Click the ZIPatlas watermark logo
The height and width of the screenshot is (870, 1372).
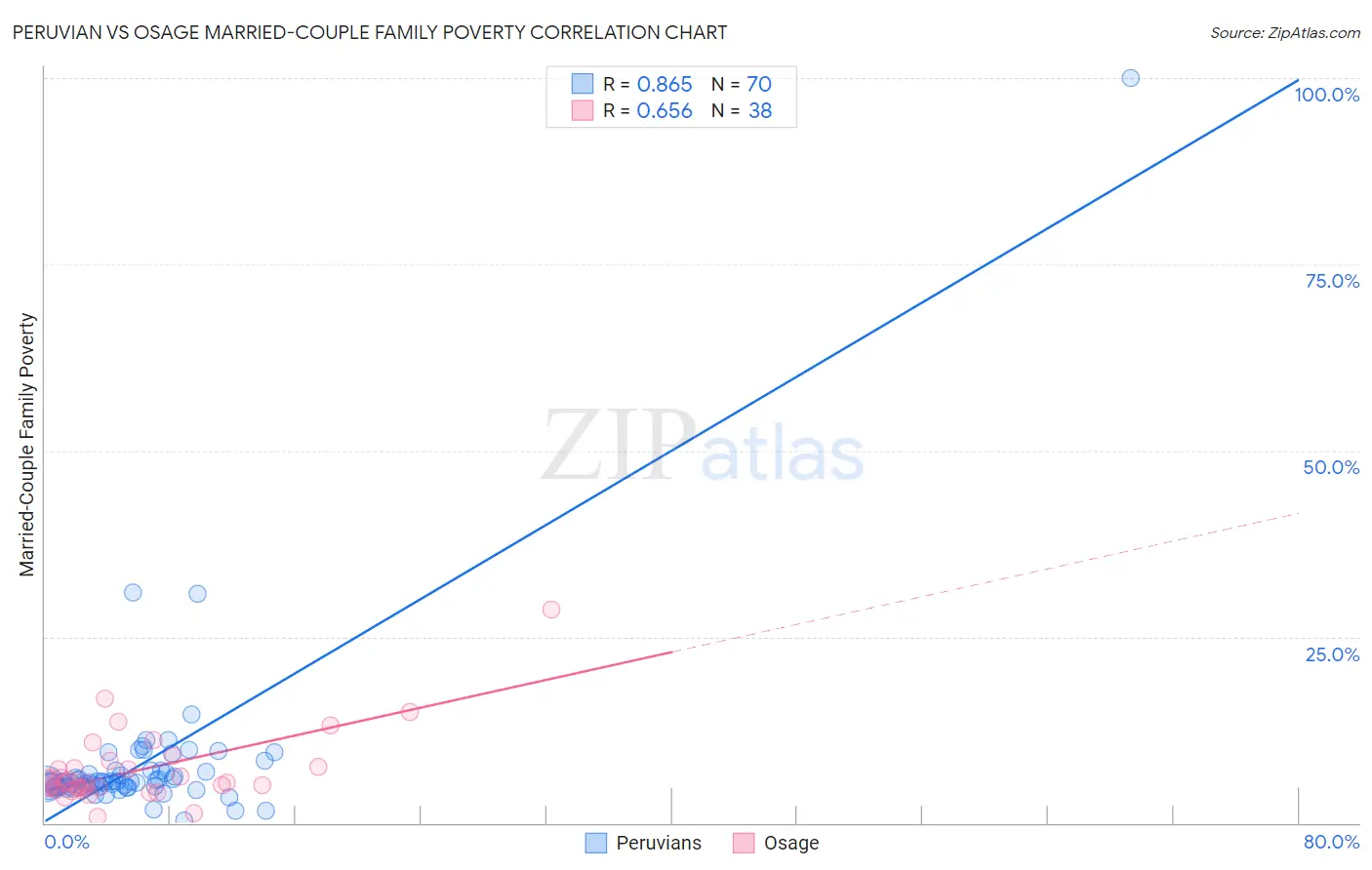click(x=703, y=447)
